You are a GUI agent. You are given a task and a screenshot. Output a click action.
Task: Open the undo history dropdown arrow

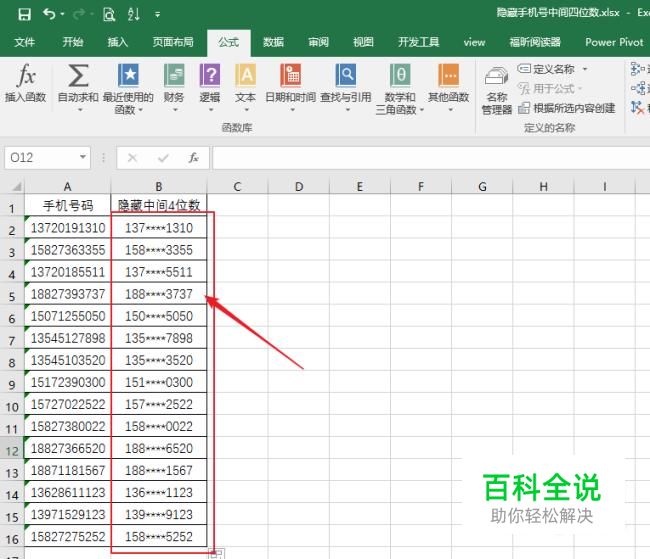tap(62, 15)
